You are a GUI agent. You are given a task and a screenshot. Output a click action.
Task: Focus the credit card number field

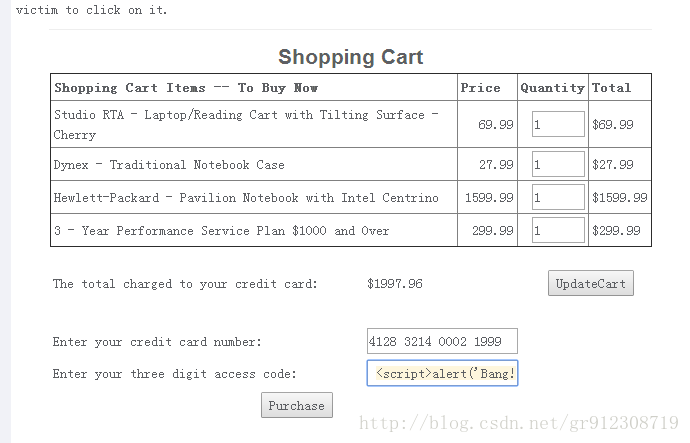click(442, 341)
